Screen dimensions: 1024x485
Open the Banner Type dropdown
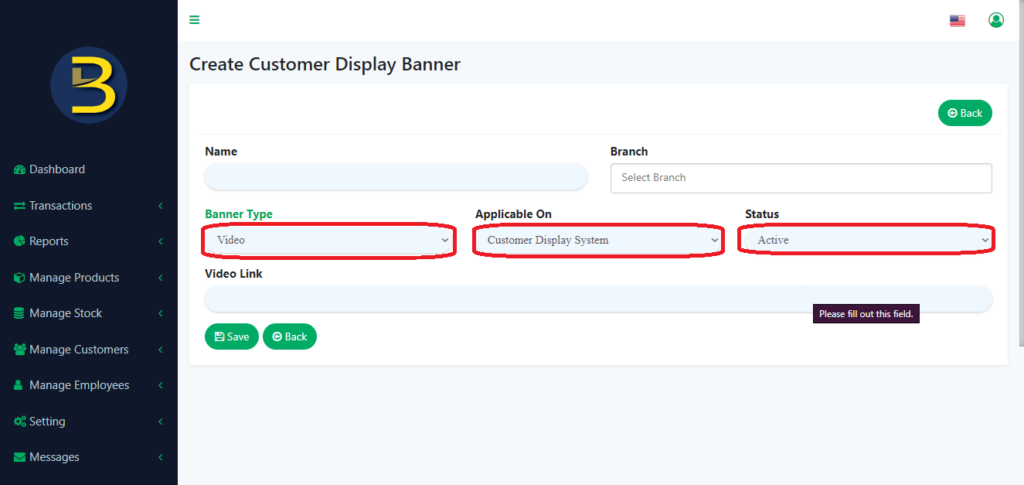tap(328, 240)
